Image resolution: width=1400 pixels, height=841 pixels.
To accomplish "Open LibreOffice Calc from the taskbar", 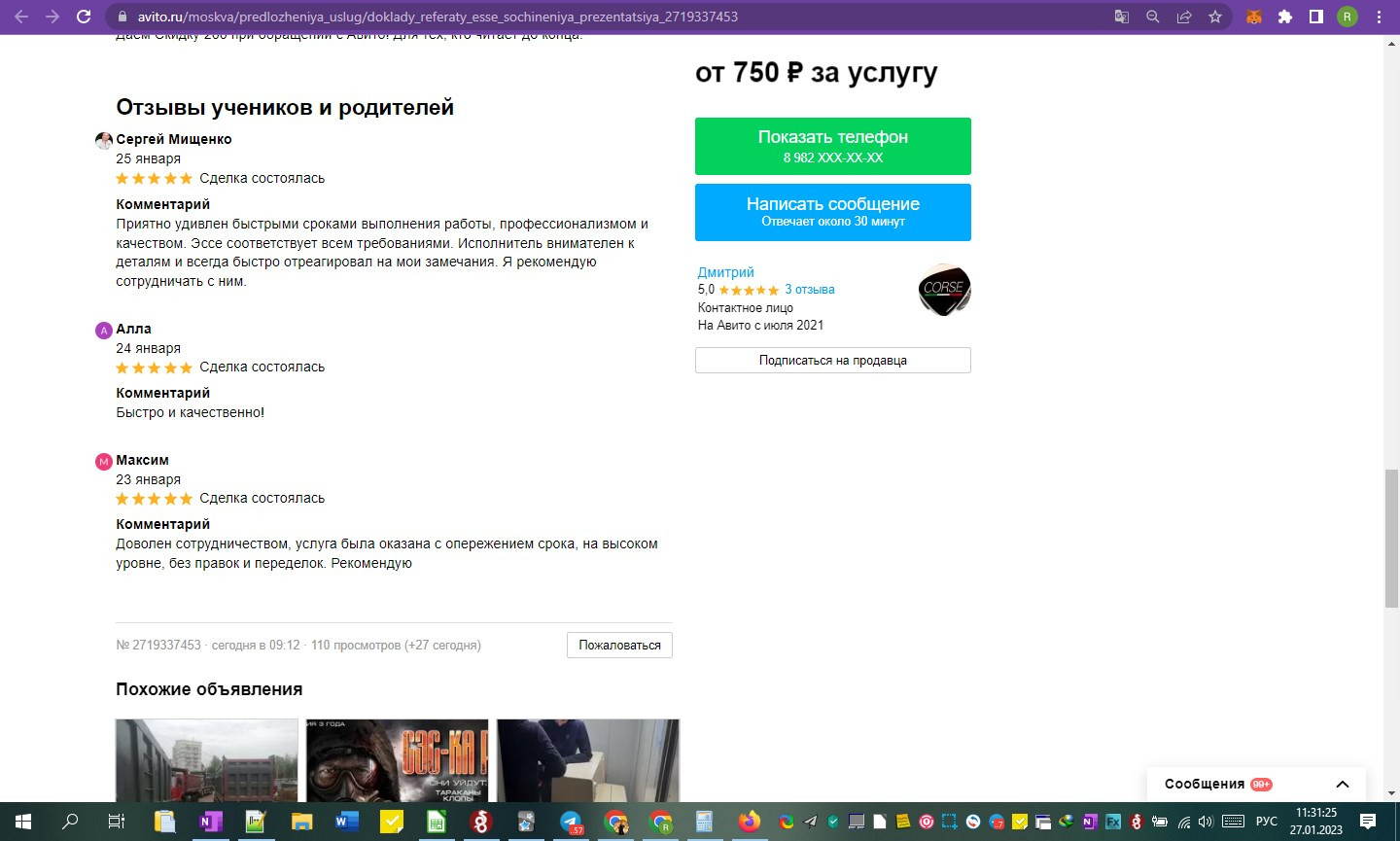I will (437, 822).
